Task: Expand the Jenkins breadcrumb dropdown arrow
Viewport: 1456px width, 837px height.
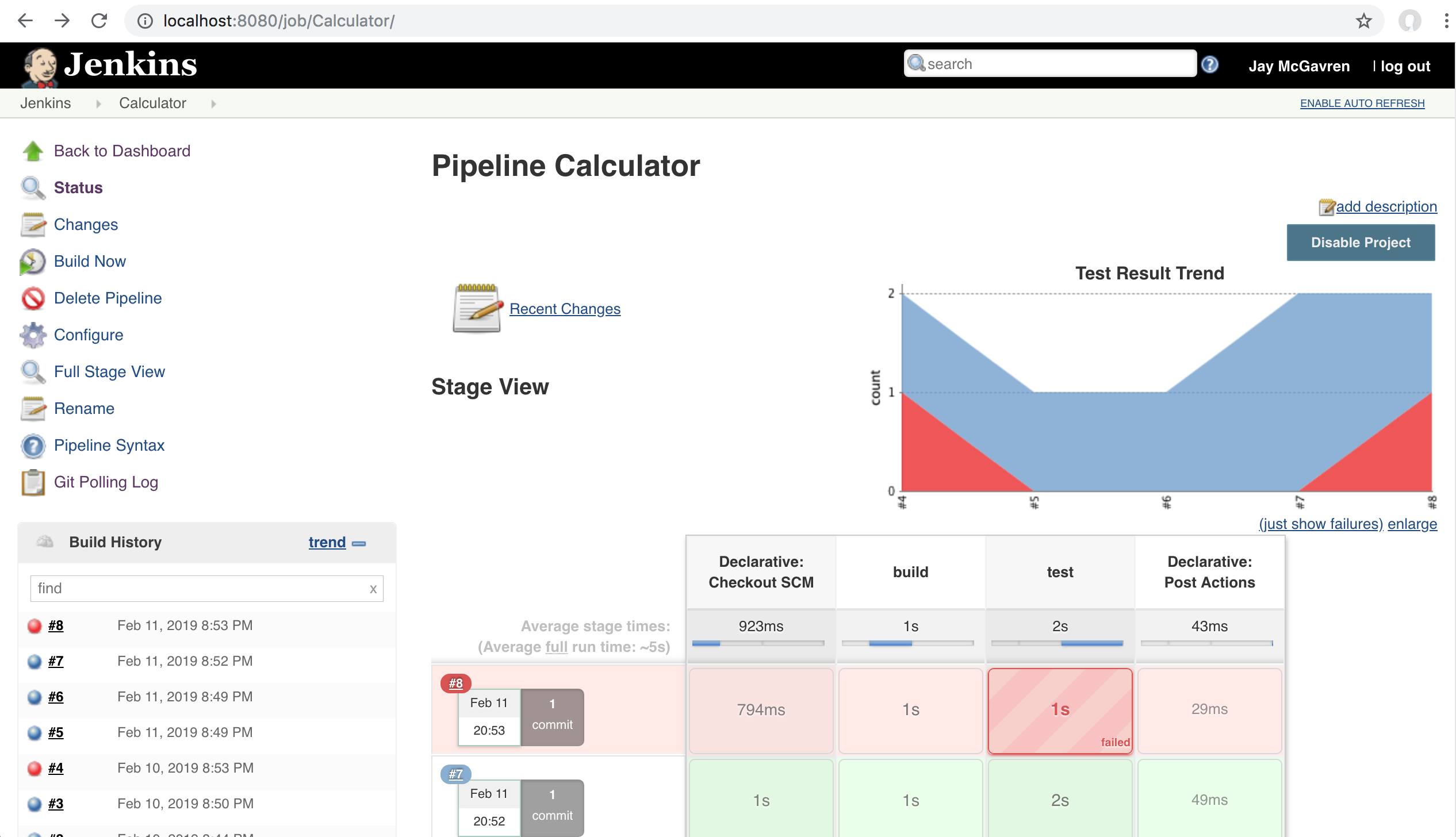Action: click(98, 104)
